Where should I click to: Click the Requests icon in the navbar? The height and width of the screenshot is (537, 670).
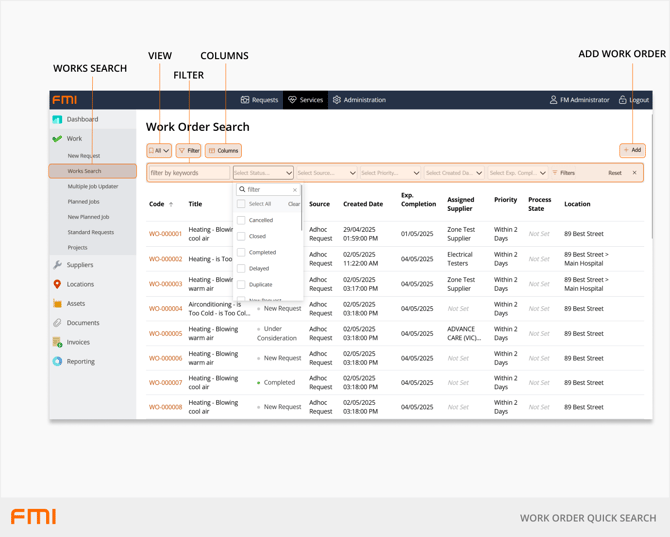point(245,100)
